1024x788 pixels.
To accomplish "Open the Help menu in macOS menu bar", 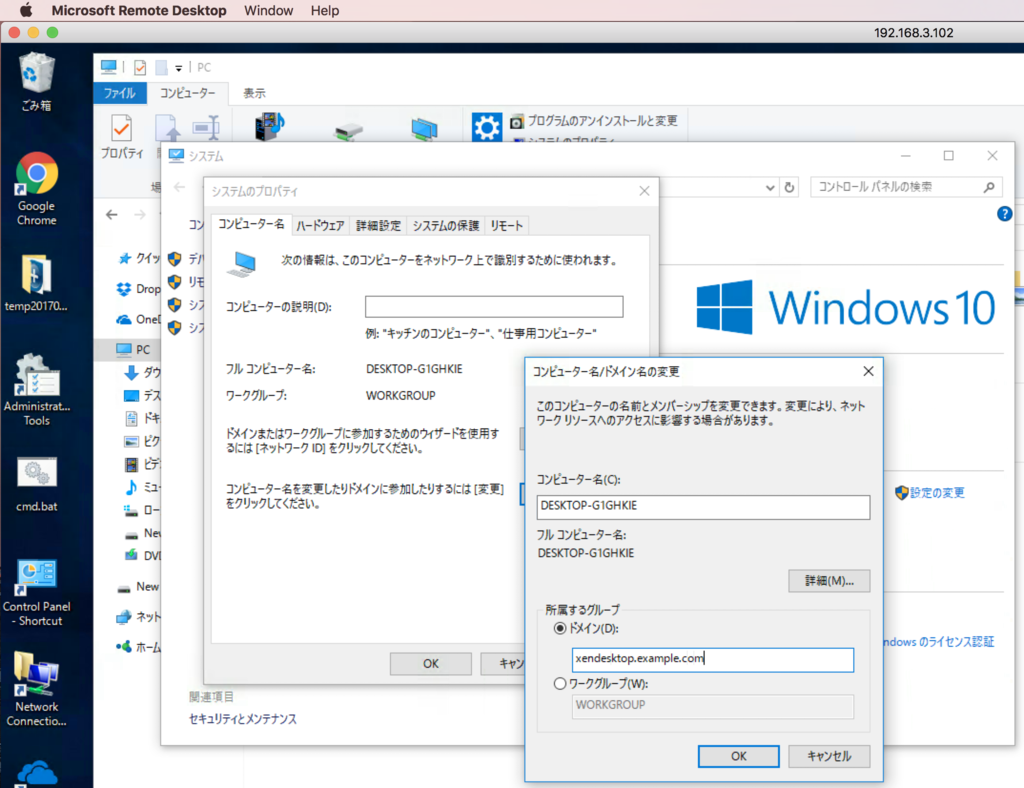I will point(325,10).
